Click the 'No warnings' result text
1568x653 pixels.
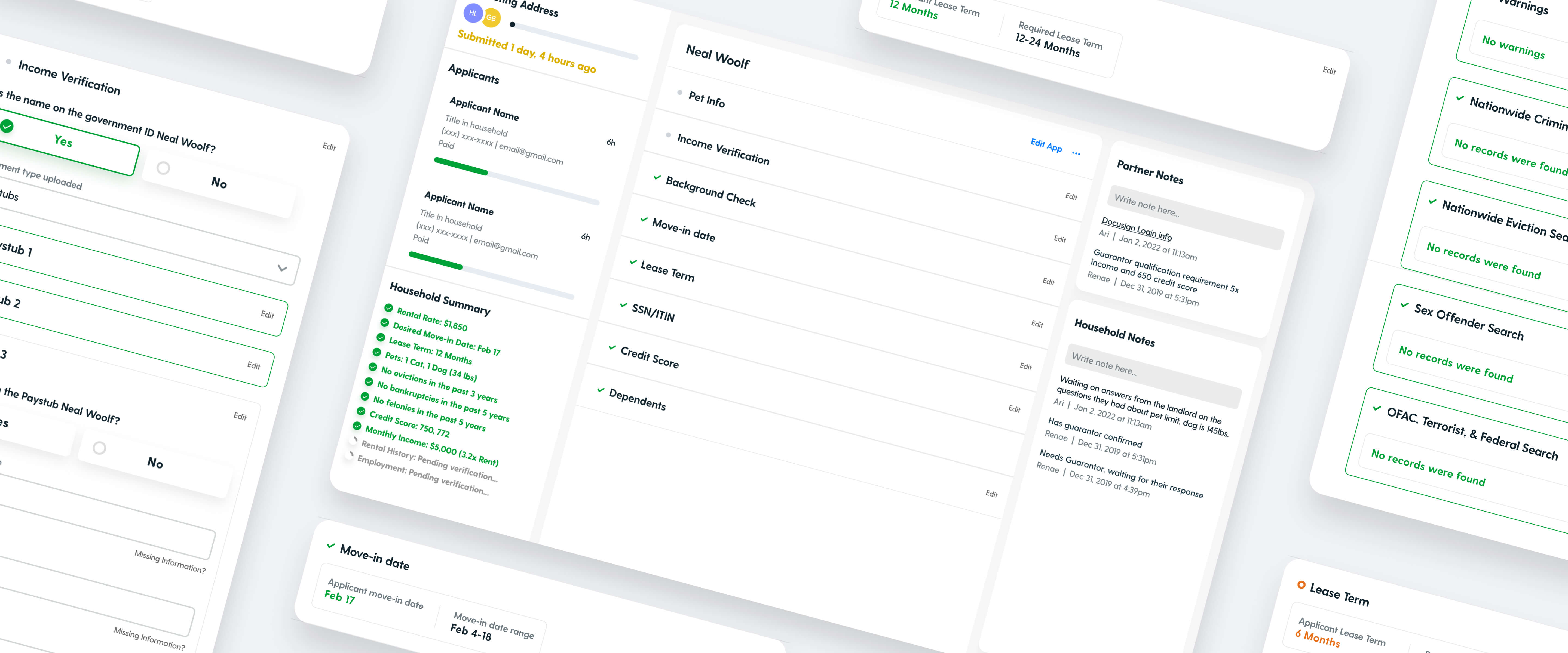(1513, 47)
